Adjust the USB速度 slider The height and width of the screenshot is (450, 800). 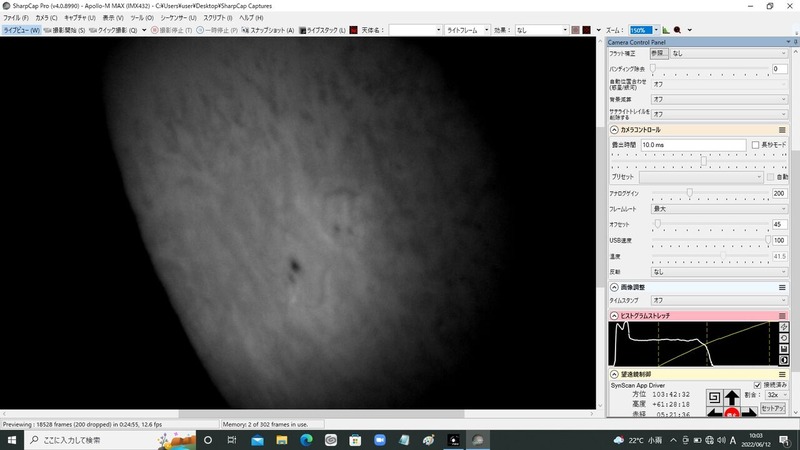[768, 239]
